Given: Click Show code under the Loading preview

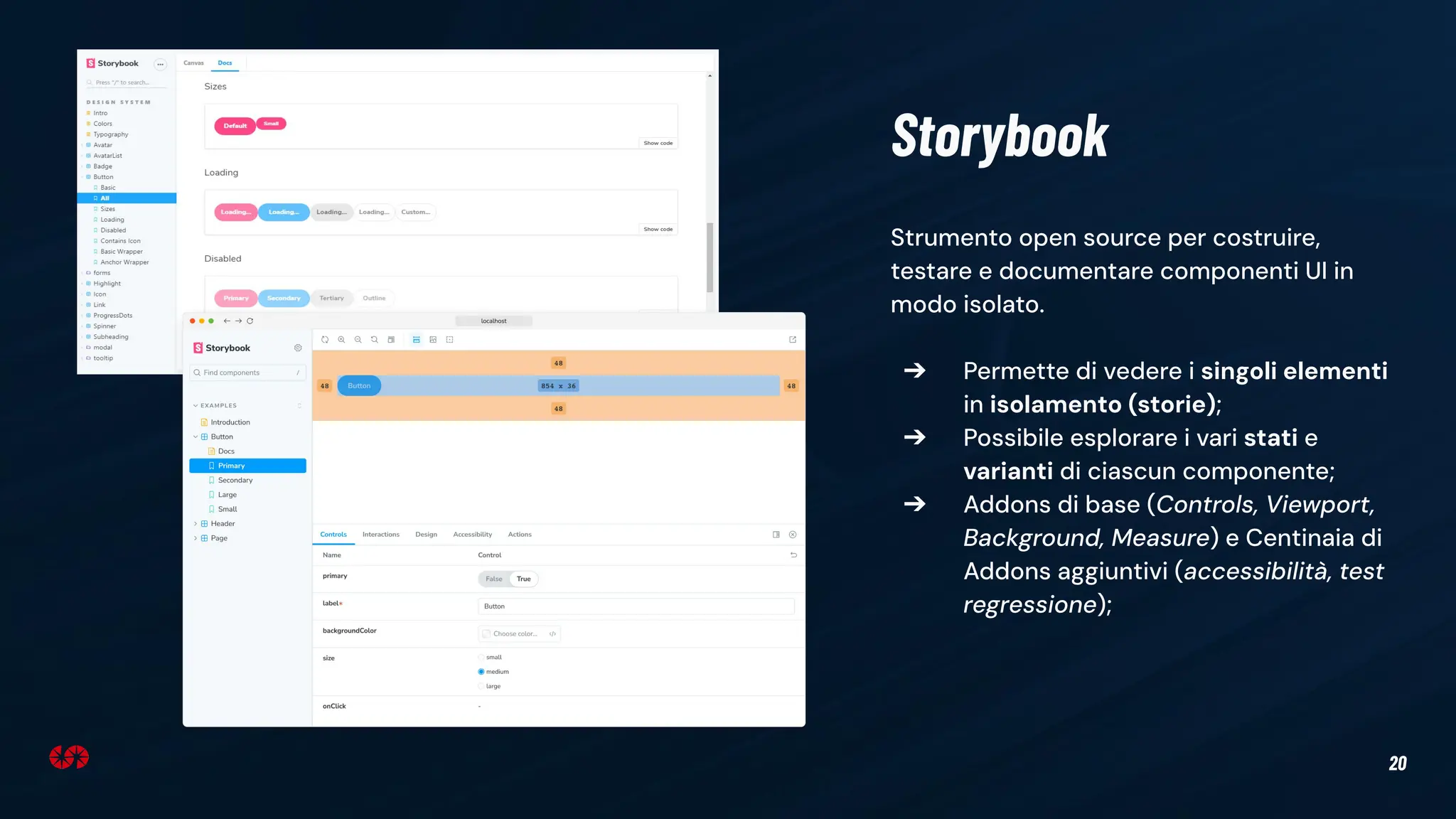Looking at the screenshot, I should [658, 230].
